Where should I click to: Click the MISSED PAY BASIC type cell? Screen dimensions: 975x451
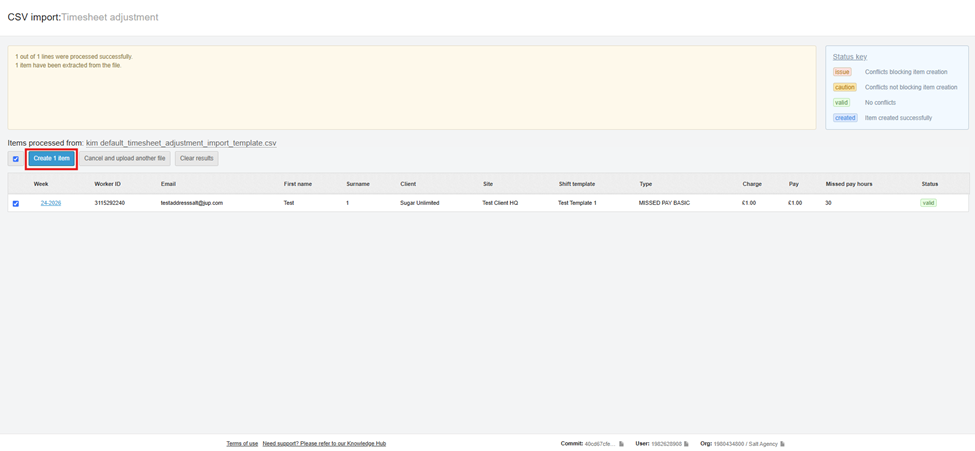(x=665, y=203)
